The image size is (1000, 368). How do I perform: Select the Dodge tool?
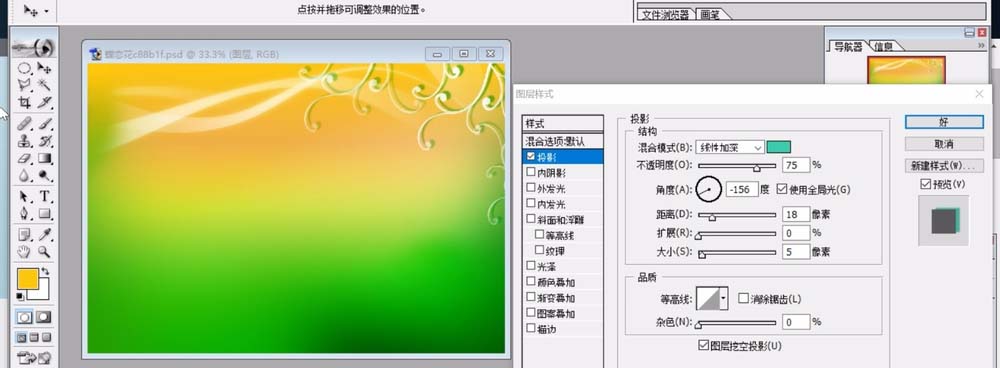click(x=44, y=175)
